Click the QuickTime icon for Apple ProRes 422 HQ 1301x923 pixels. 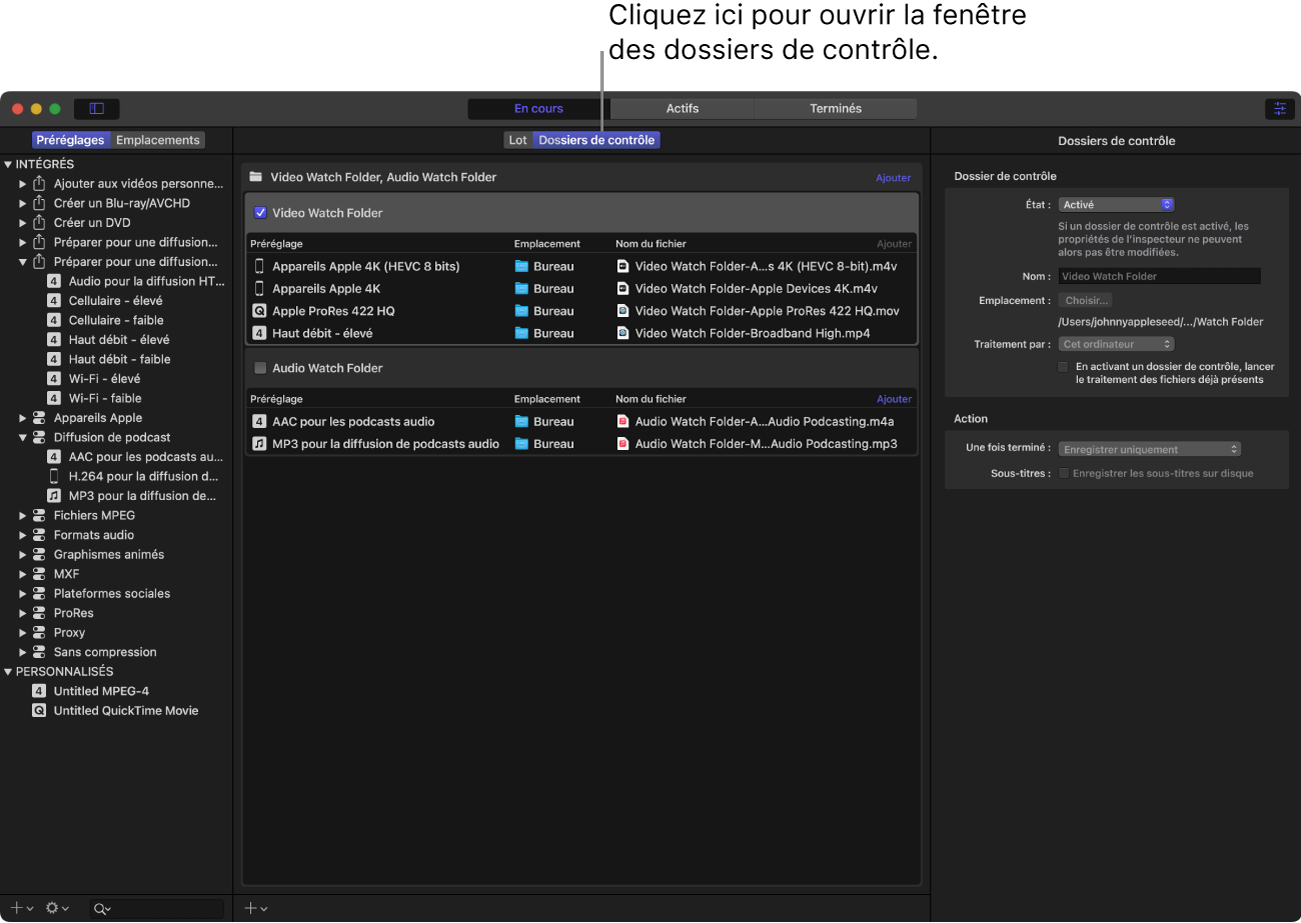click(260, 310)
